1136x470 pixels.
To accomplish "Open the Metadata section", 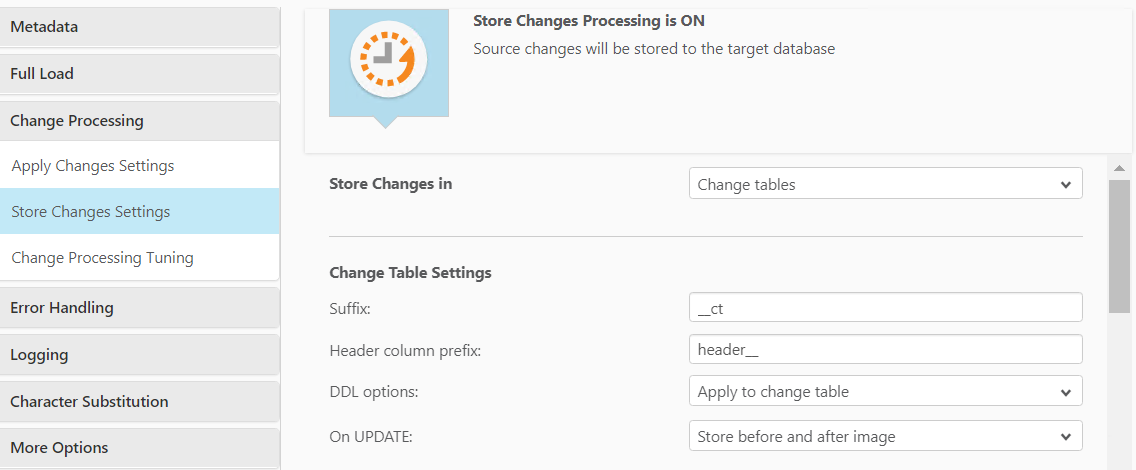I will pos(139,27).
